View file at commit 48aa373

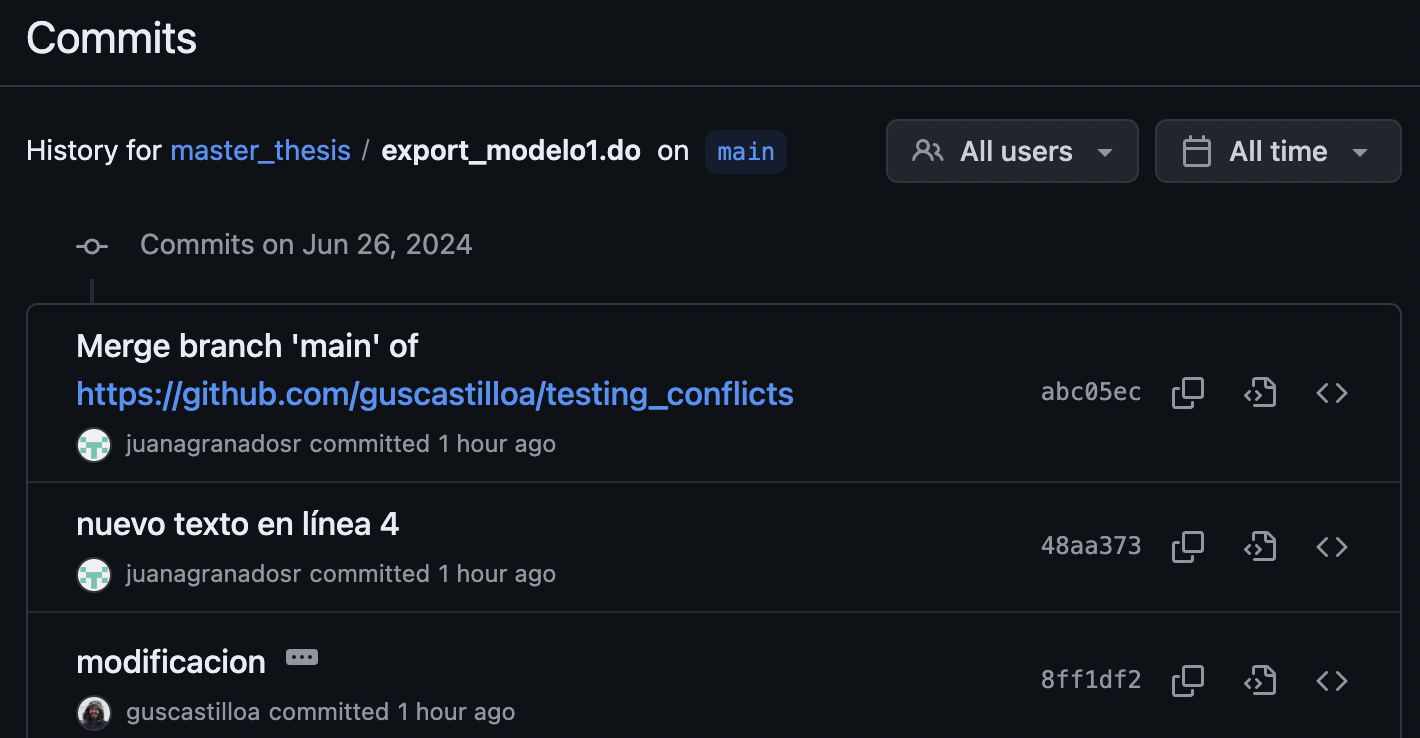tap(1260, 546)
